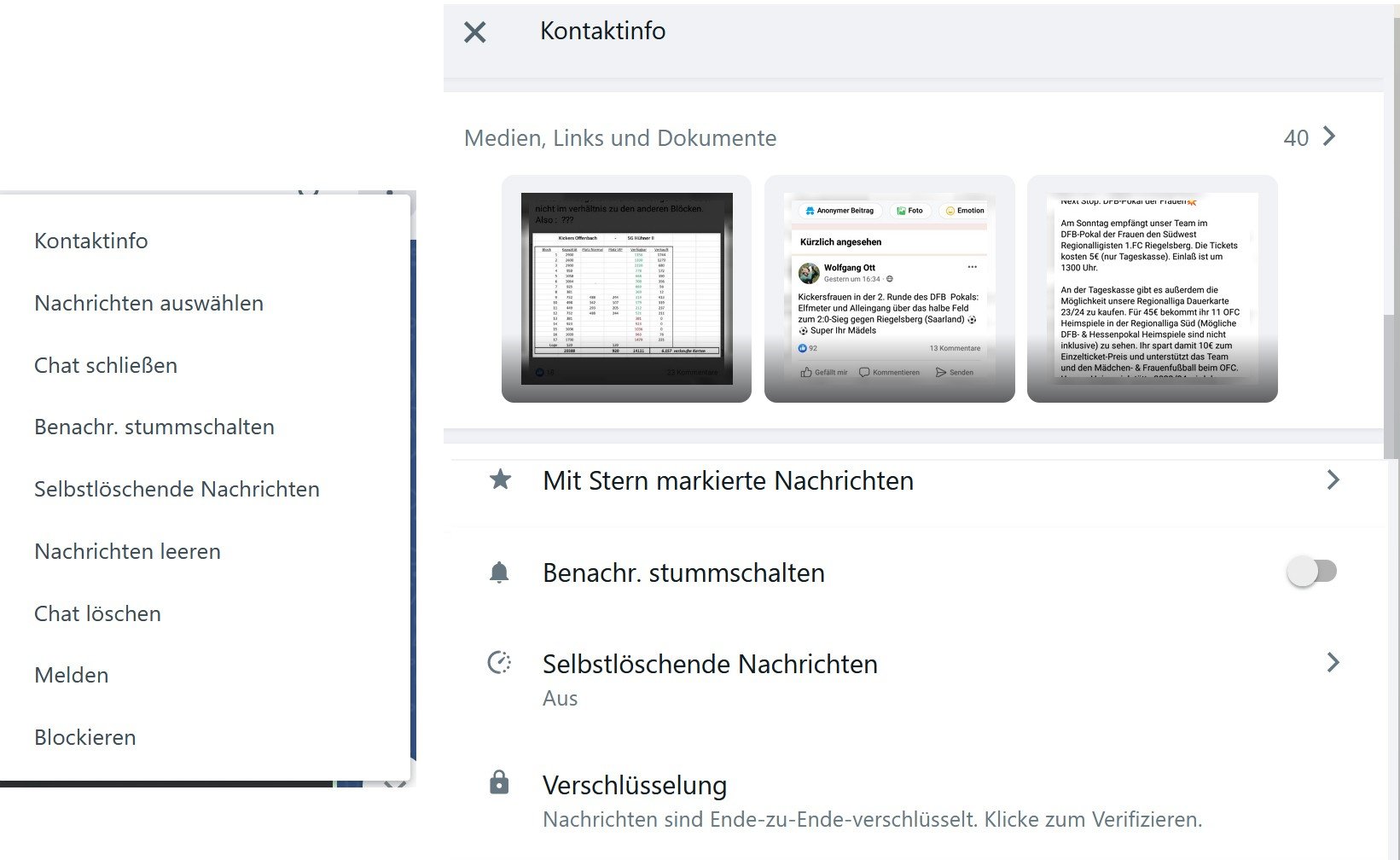Image resolution: width=1400 pixels, height=860 pixels.
Task: Click the encryption lock icon
Action: [499, 782]
